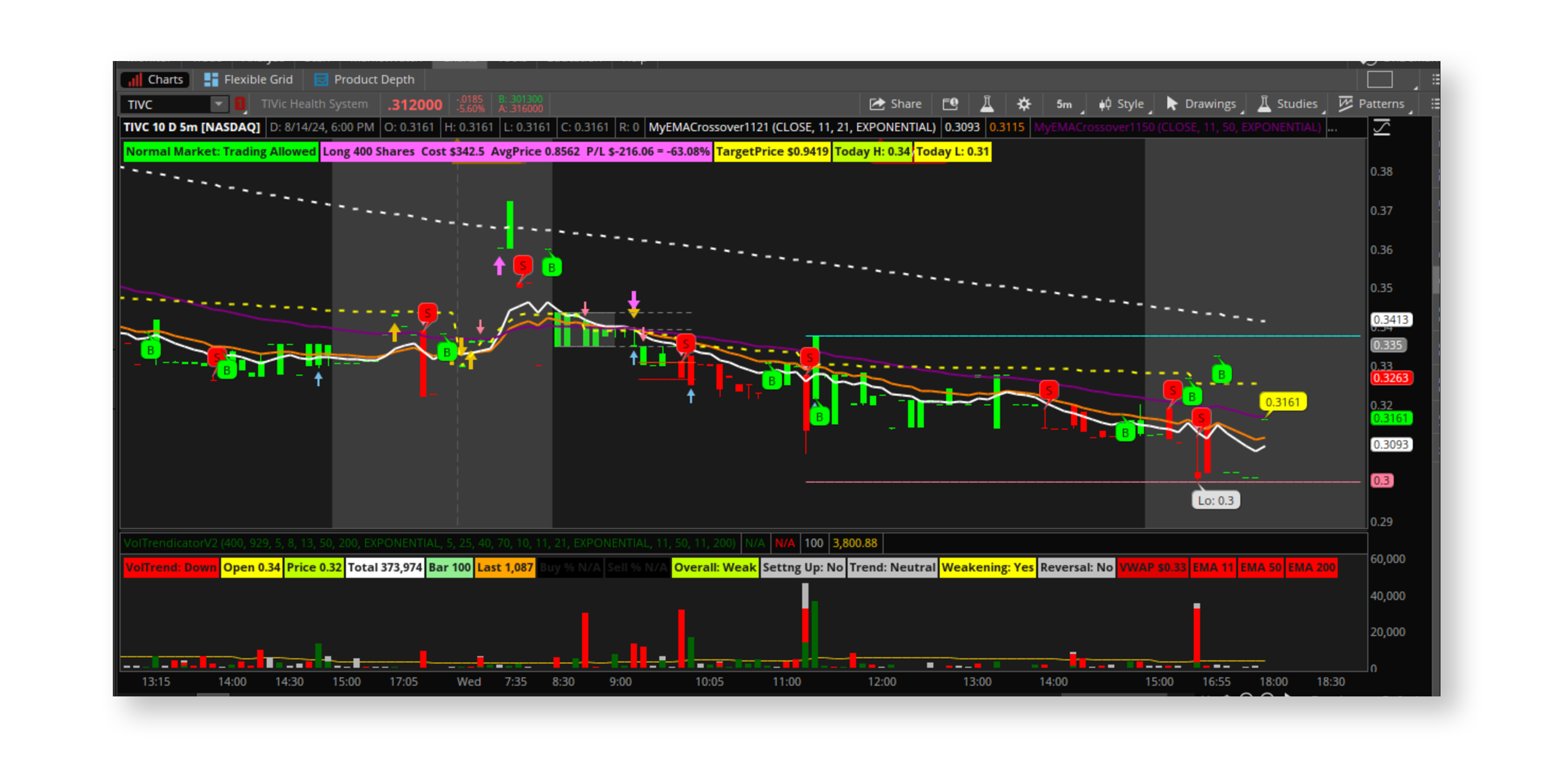Click the magenta up arrow below the spike candle

pos(499,266)
